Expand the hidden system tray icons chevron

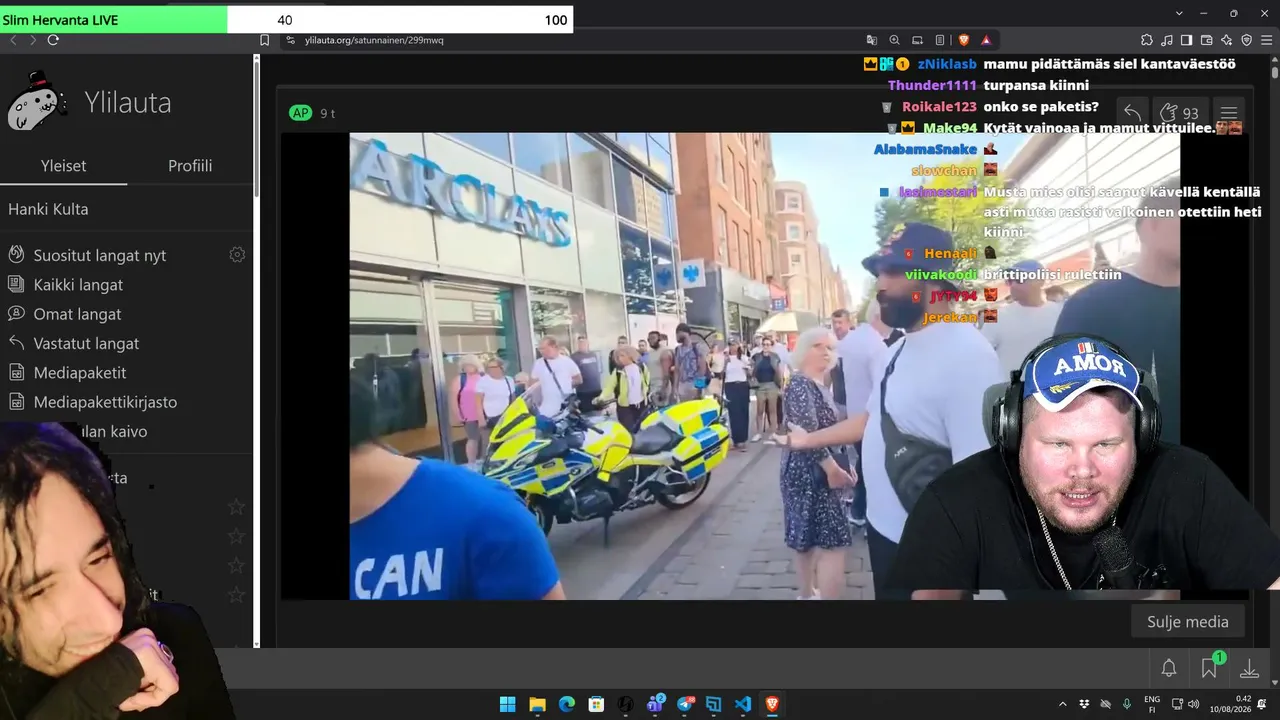[x=1062, y=704]
